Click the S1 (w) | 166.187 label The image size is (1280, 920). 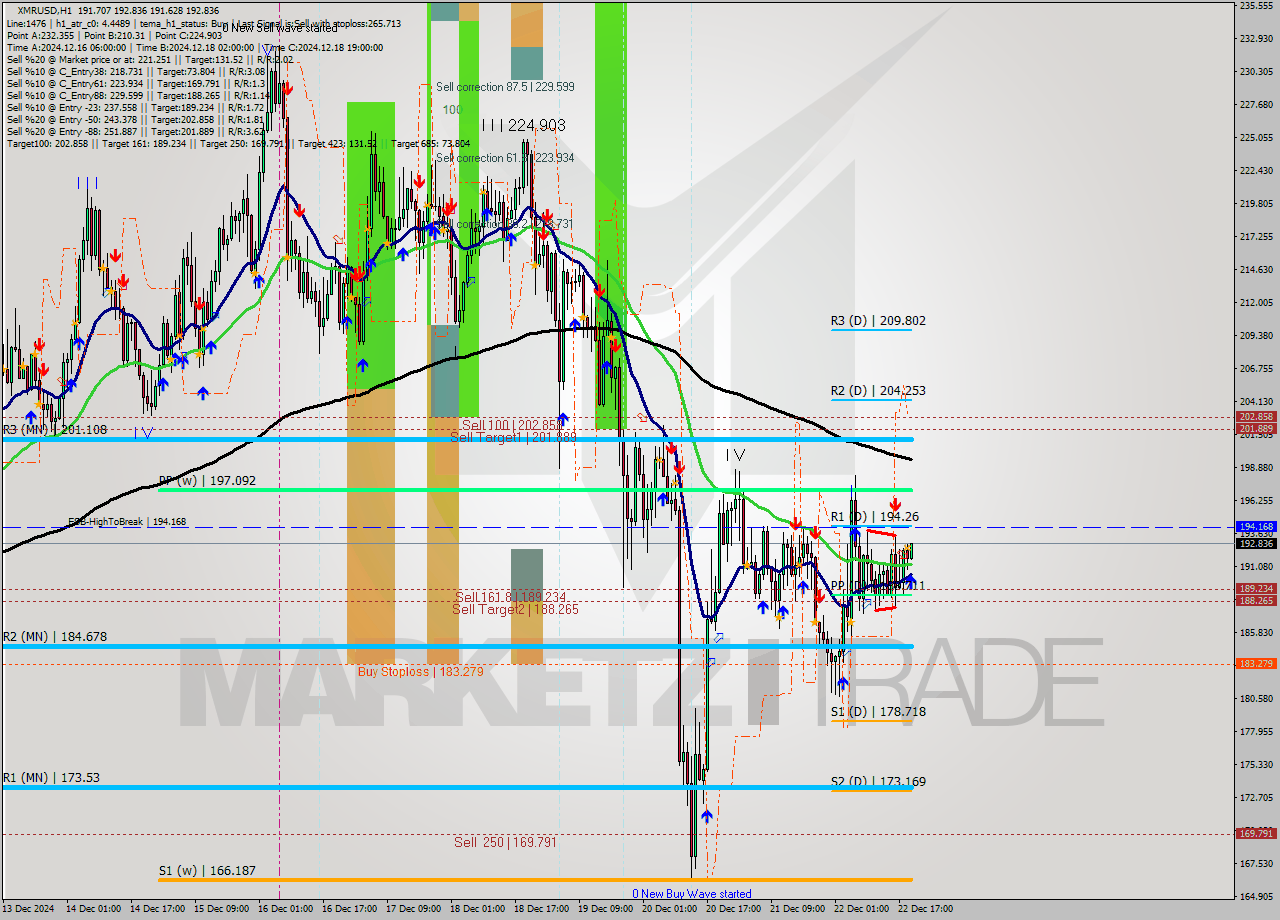pos(207,871)
